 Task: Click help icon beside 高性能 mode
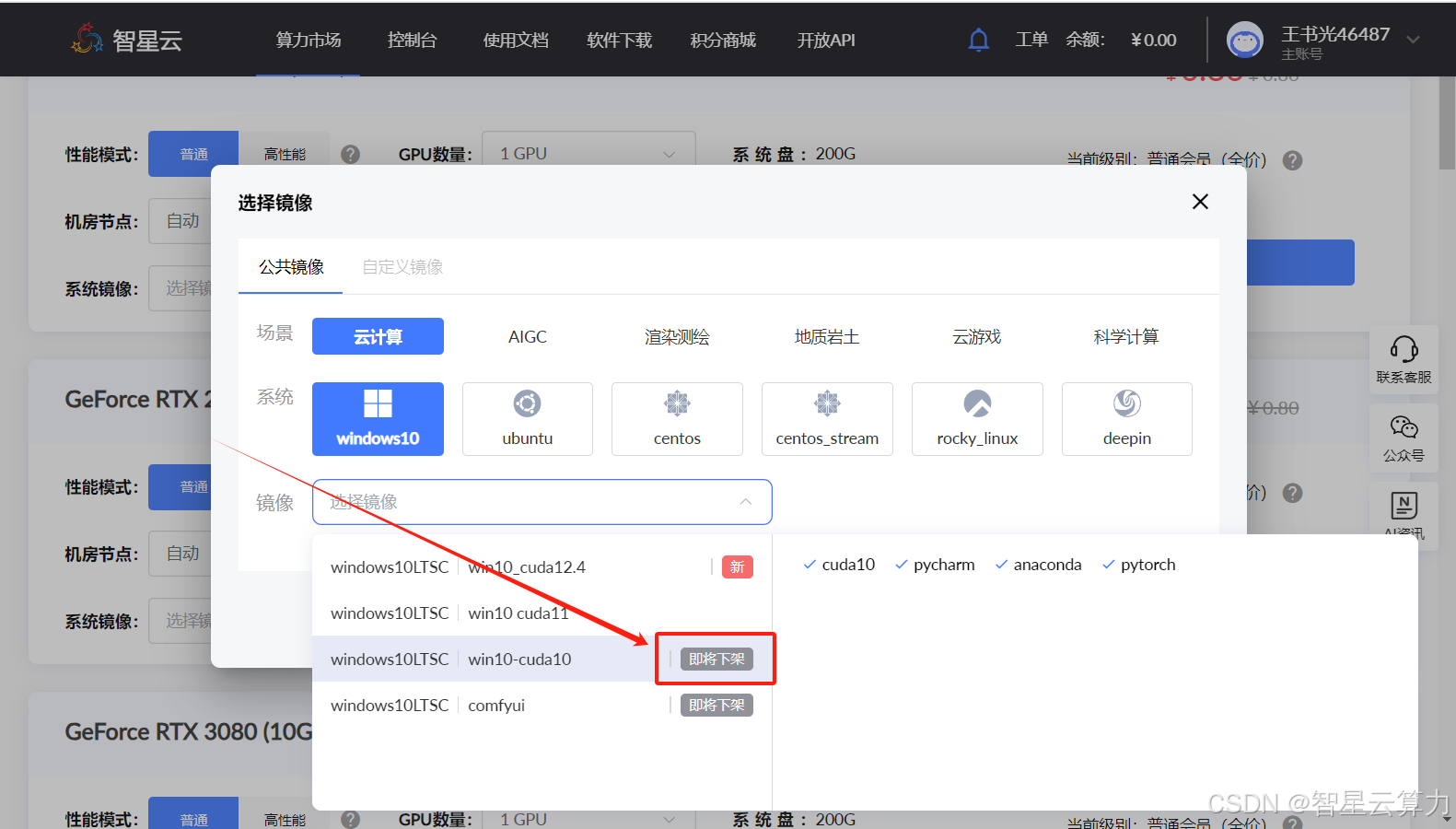[x=350, y=154]
